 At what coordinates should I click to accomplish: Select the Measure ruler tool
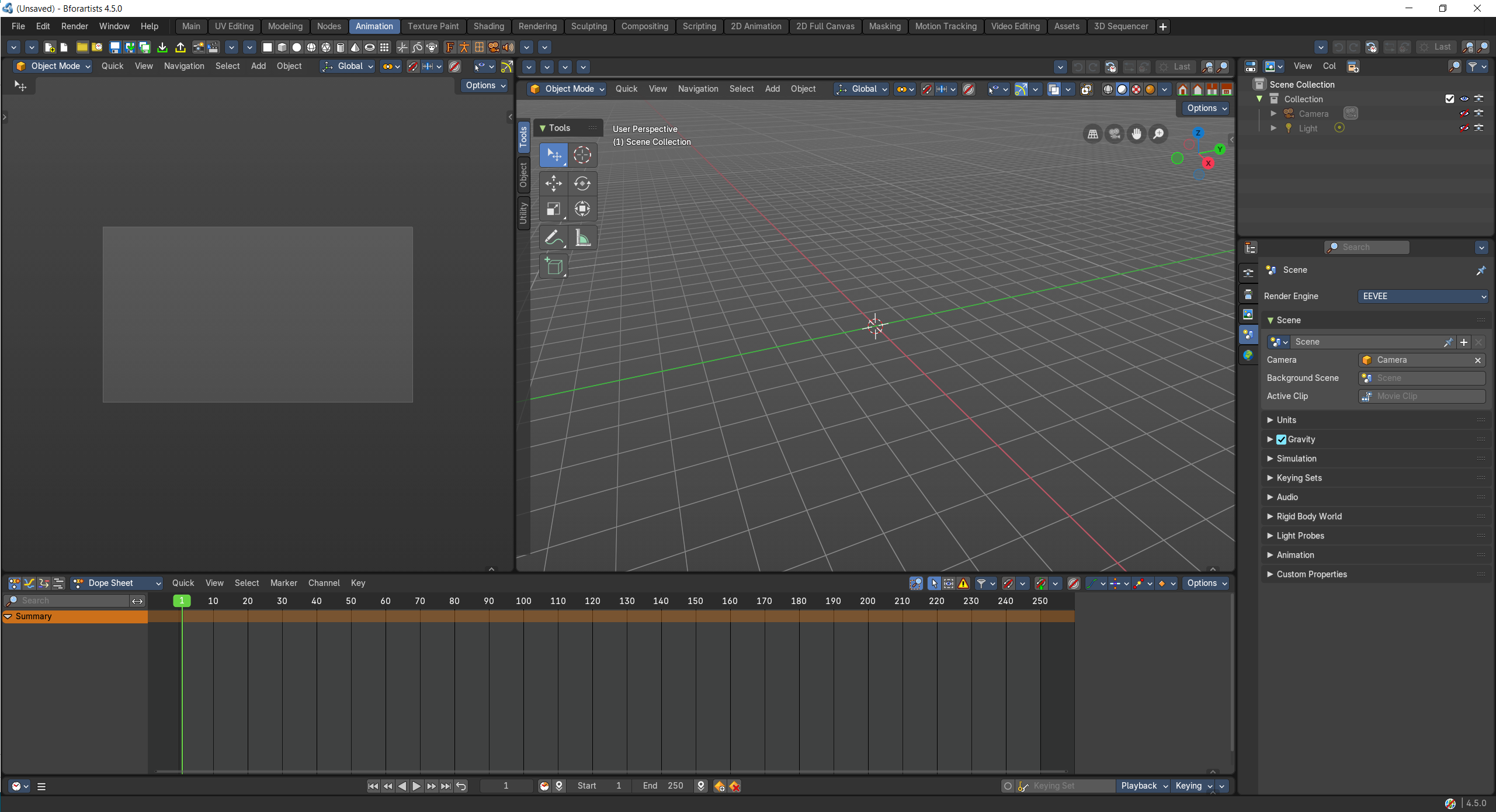tap(582, 238)
